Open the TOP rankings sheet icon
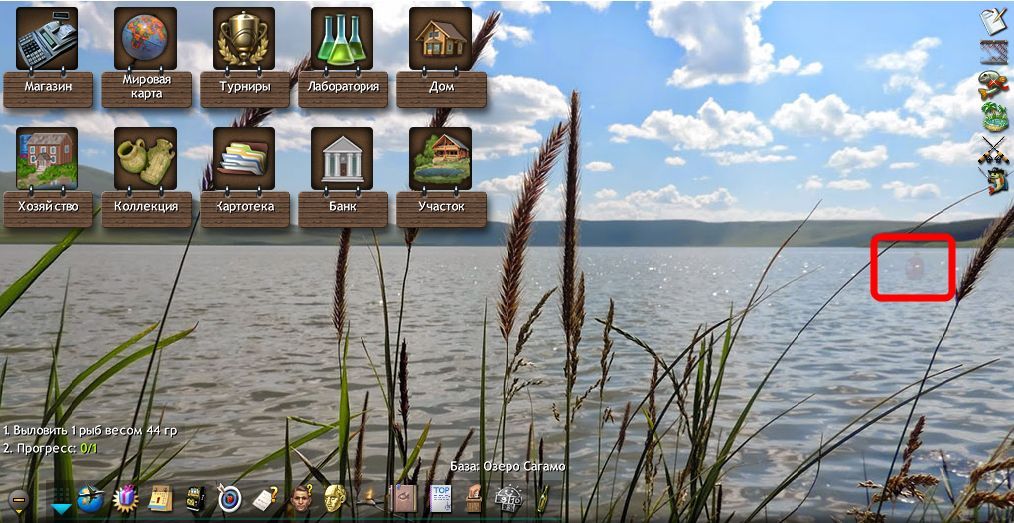 click(441, 498)
